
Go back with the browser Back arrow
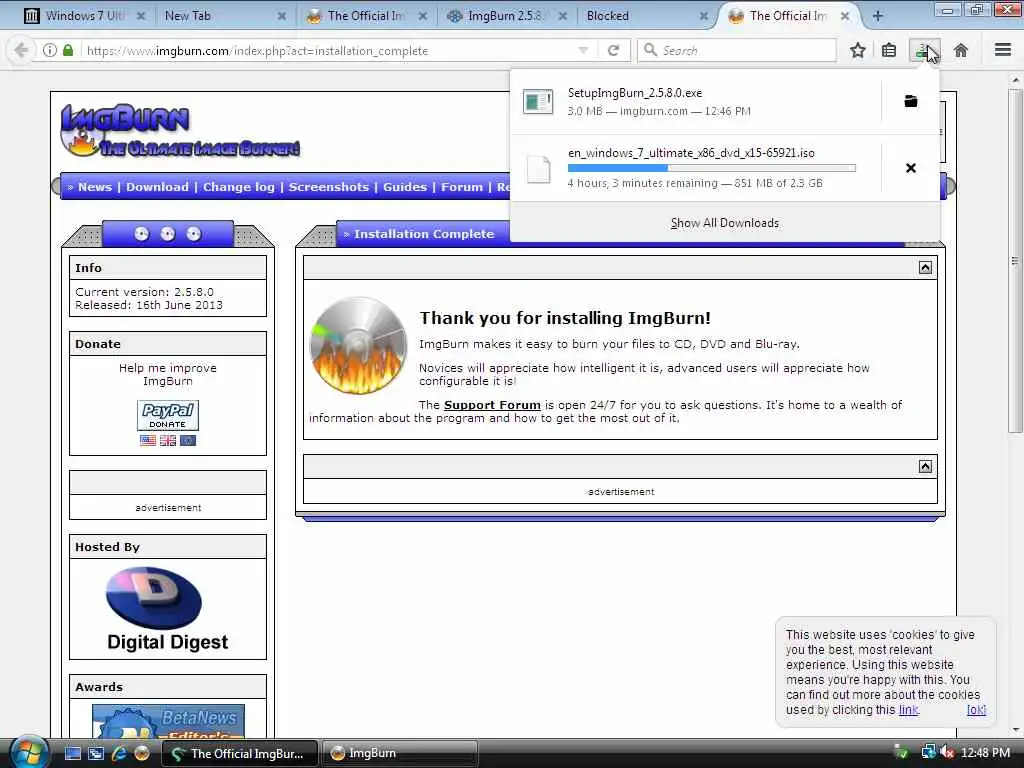(21, 50)
